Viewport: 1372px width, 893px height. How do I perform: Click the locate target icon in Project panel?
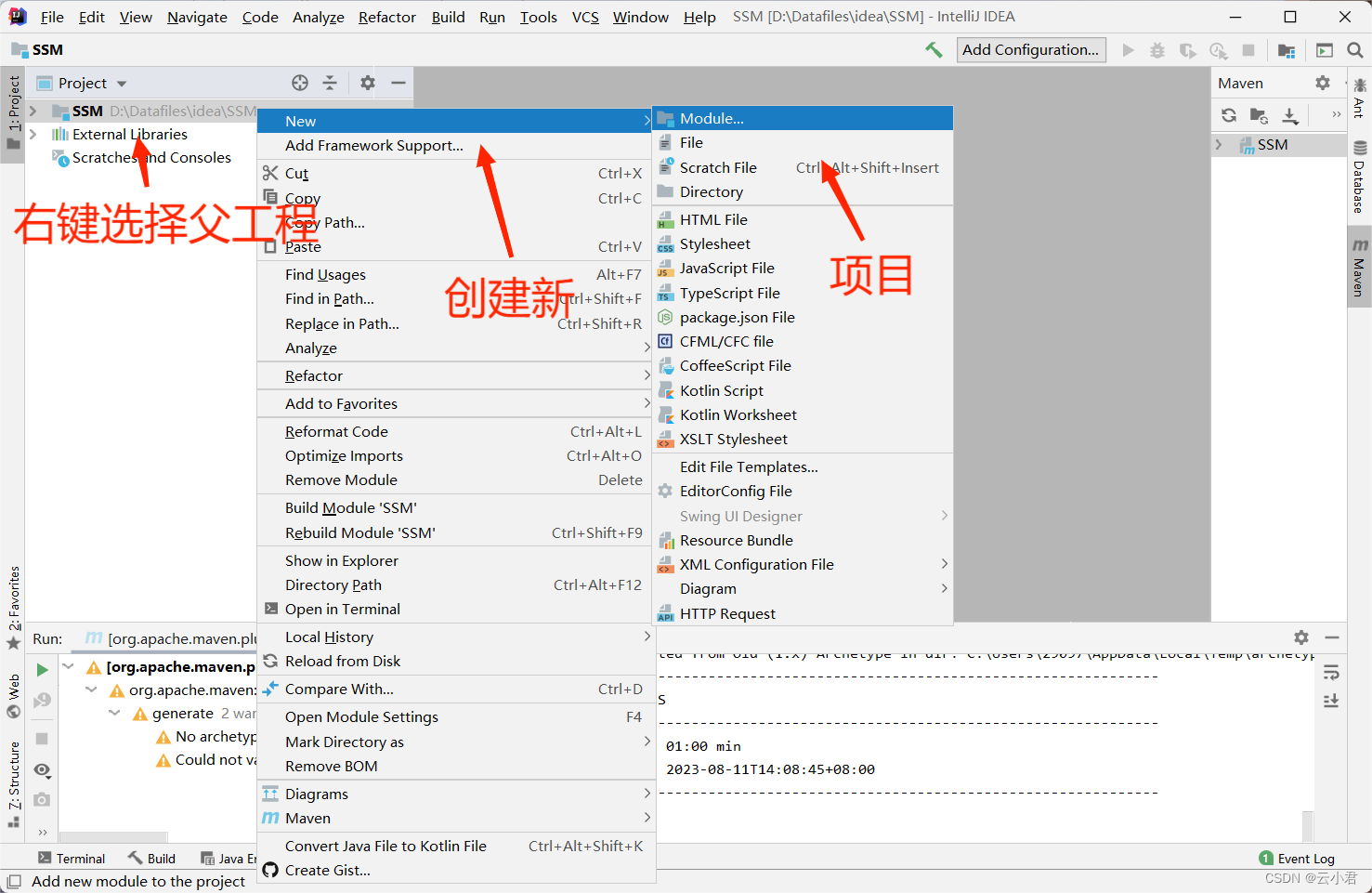(300, 83)
